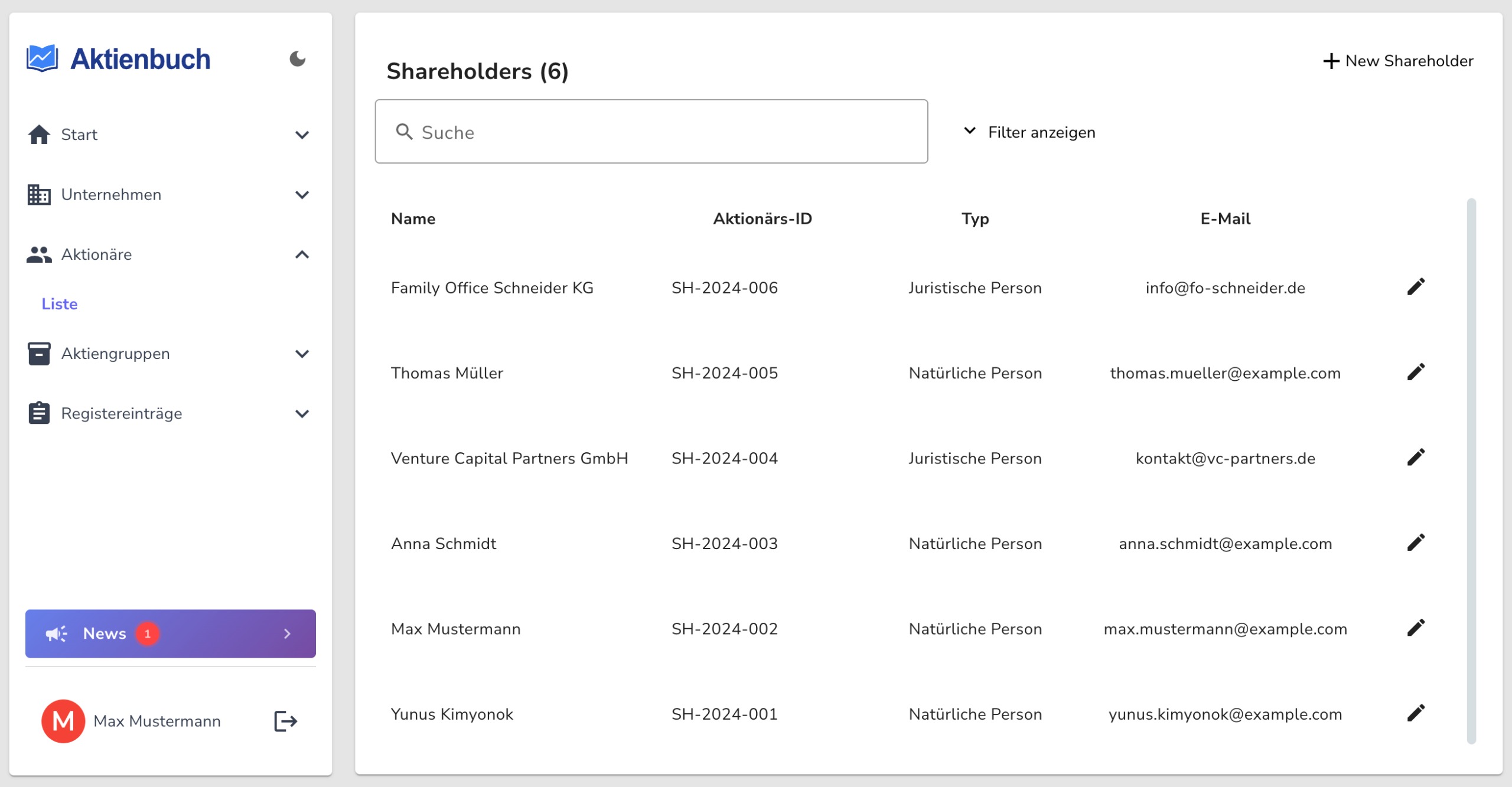Edit shareholder SH-2024-002 with pencil icon
Viewport: 1512px width, 787px height.
[x=1416, y=628]
